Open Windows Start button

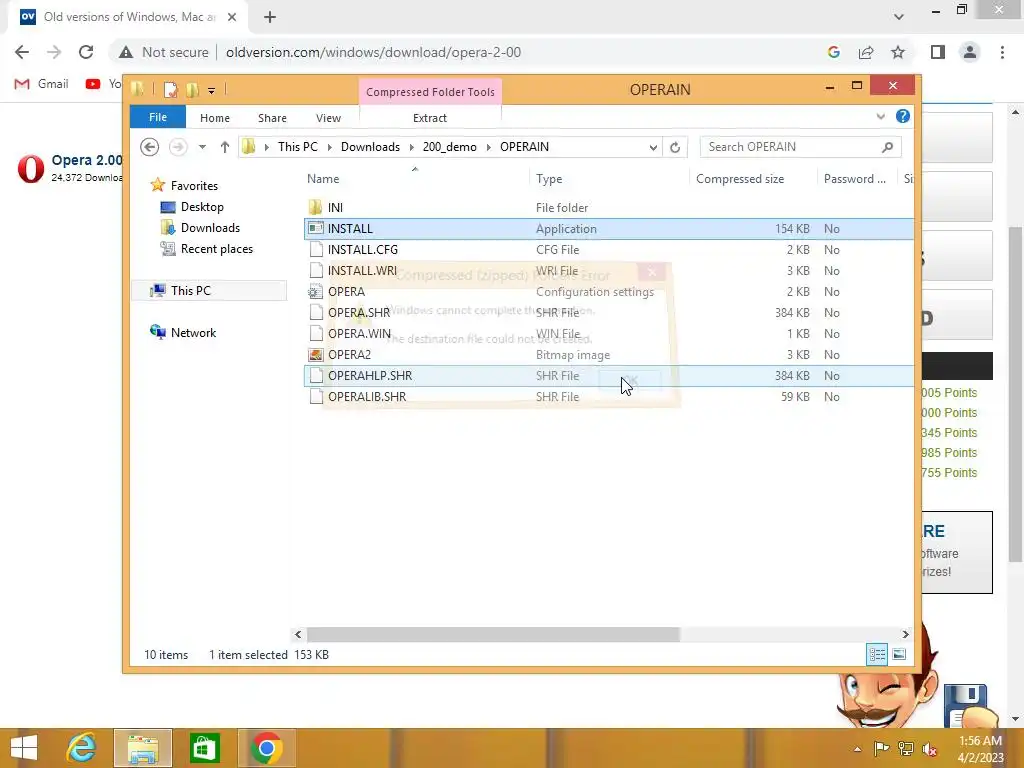(24, 748)
